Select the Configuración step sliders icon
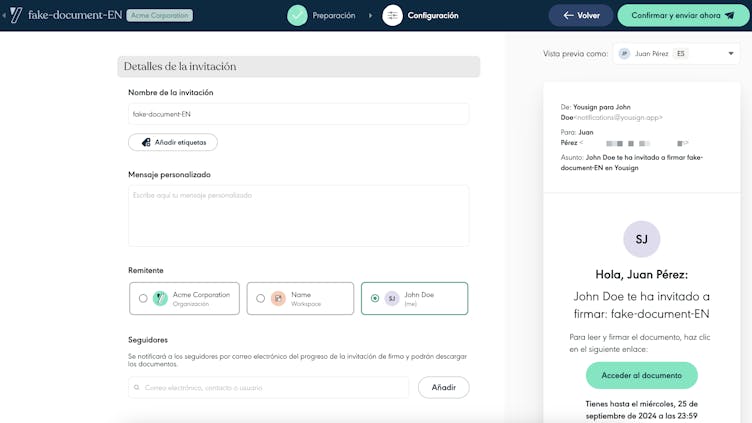 (392, 15)
